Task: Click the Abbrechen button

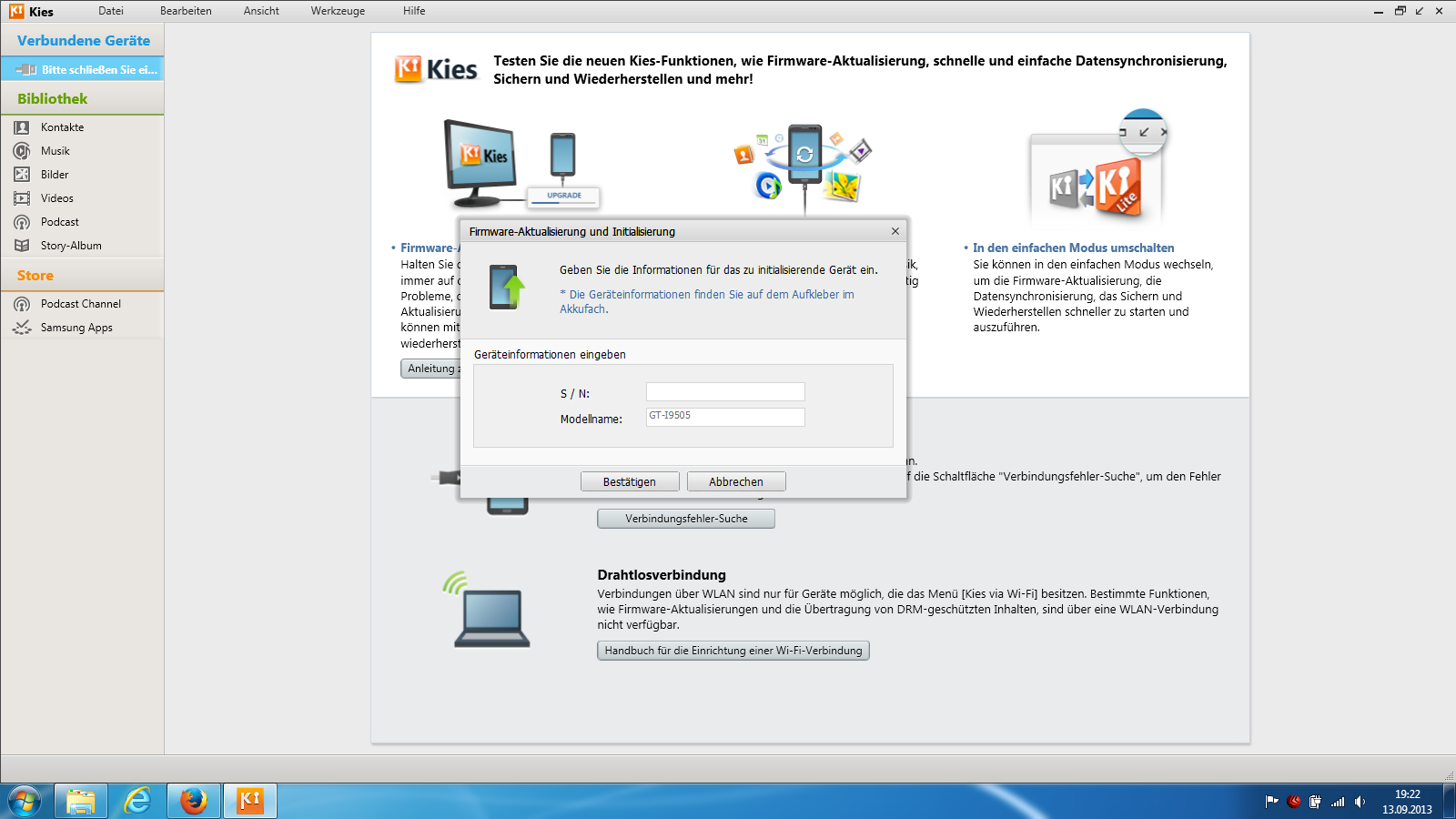Action: (x=736, y=481)
